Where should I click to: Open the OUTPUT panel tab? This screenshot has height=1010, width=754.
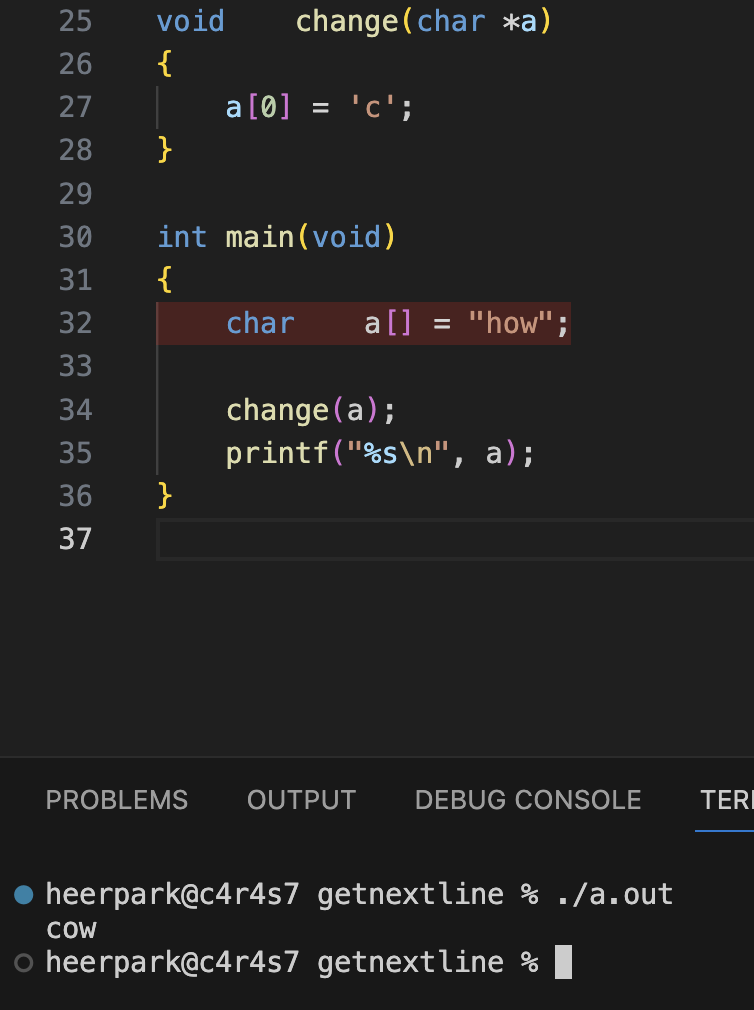[301, 800]
